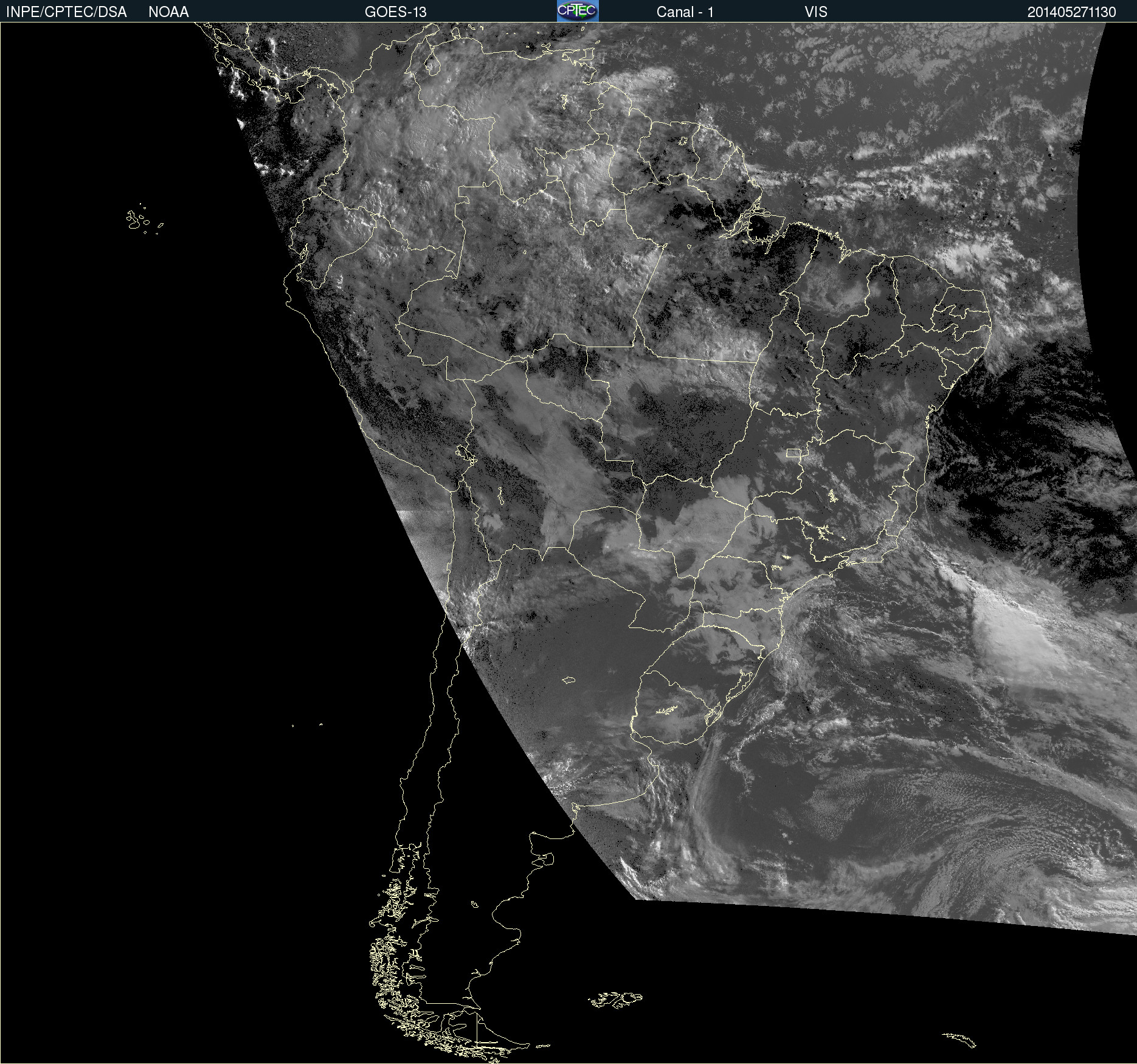Click the Falkland Islands outline
Screen dimensions: 1137x1064
(615, 999)
